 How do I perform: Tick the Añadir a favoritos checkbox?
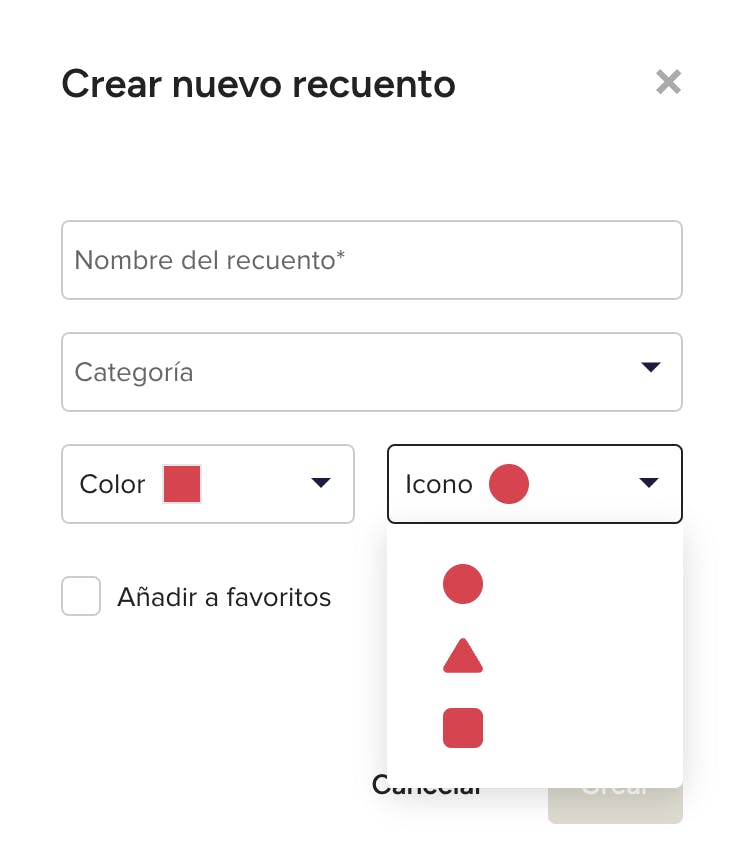click(x=81, y=596)
